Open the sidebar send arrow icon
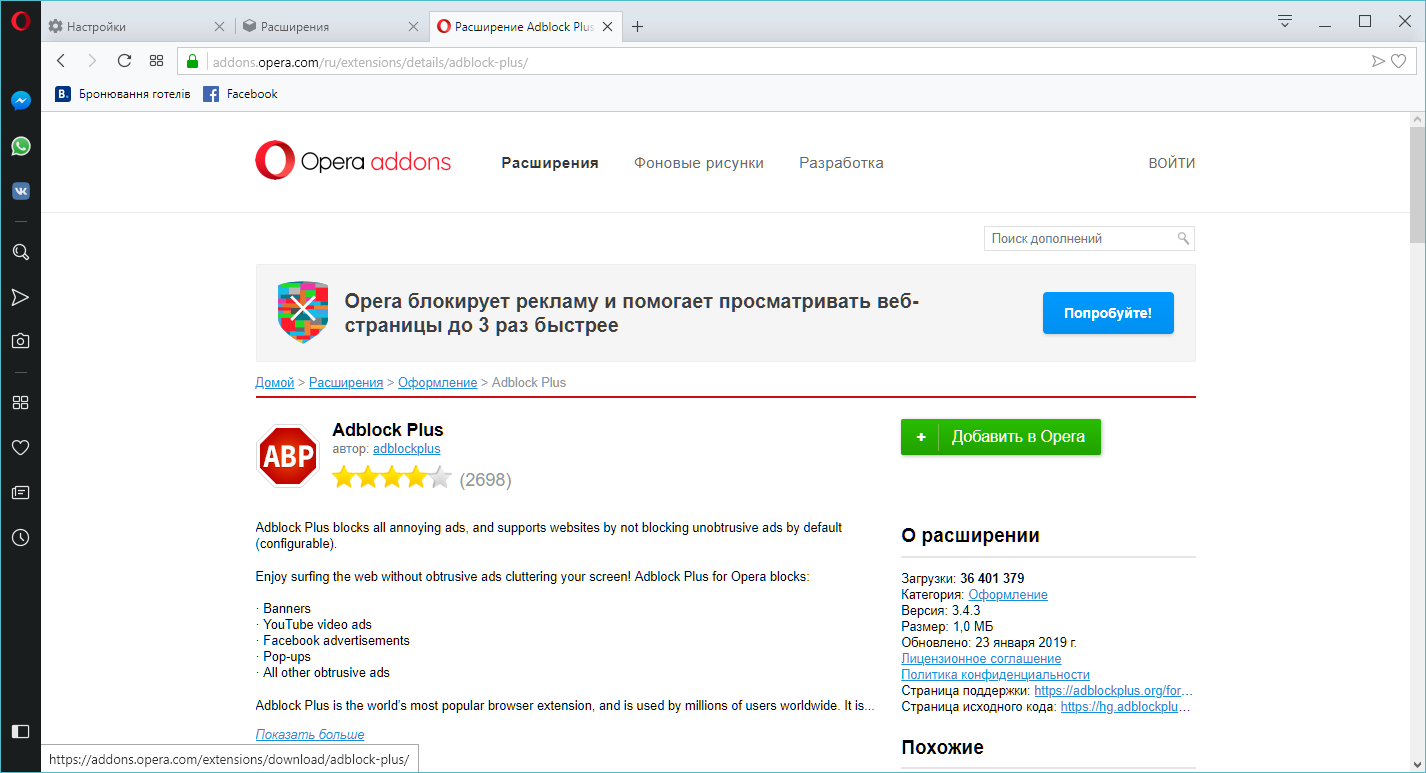 coord(20,297)
